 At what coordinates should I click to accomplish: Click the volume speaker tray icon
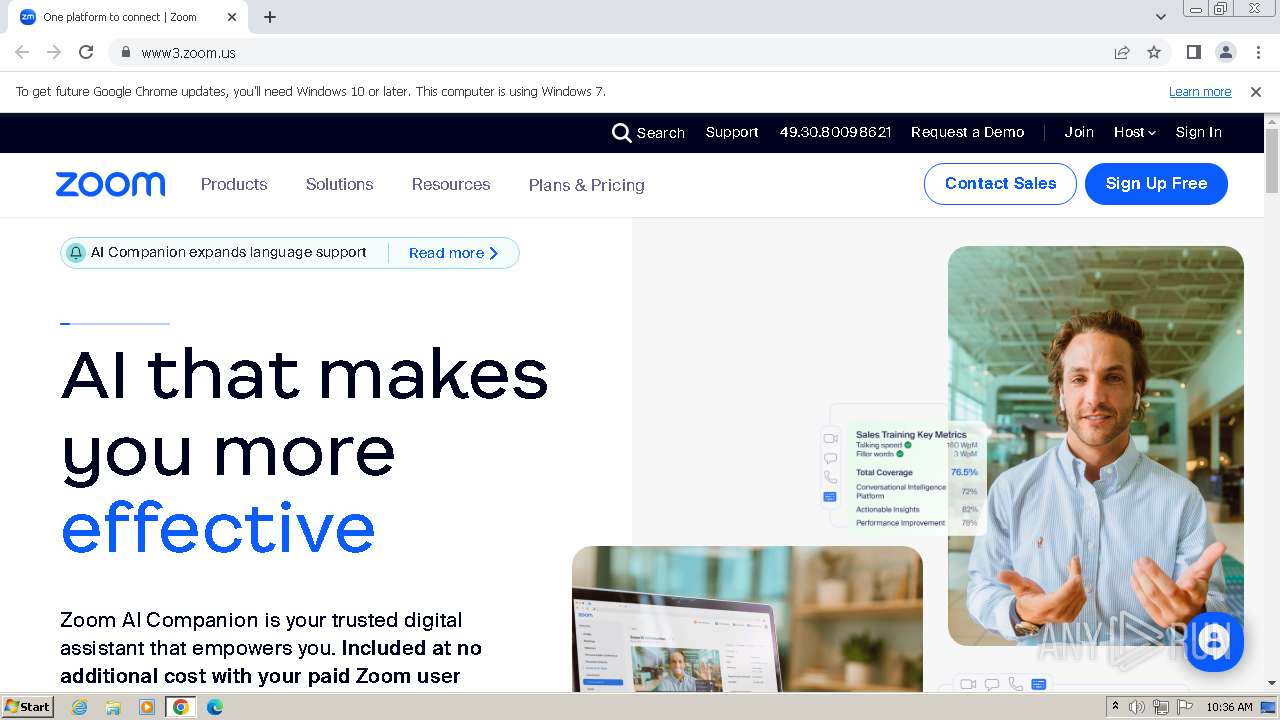pos(1137,707)
